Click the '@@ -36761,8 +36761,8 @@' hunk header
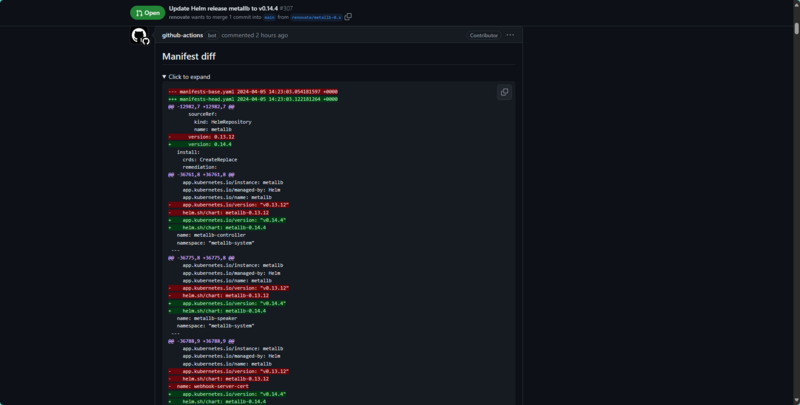Screen dimensions: 800x405 click(x=202, y=174)
